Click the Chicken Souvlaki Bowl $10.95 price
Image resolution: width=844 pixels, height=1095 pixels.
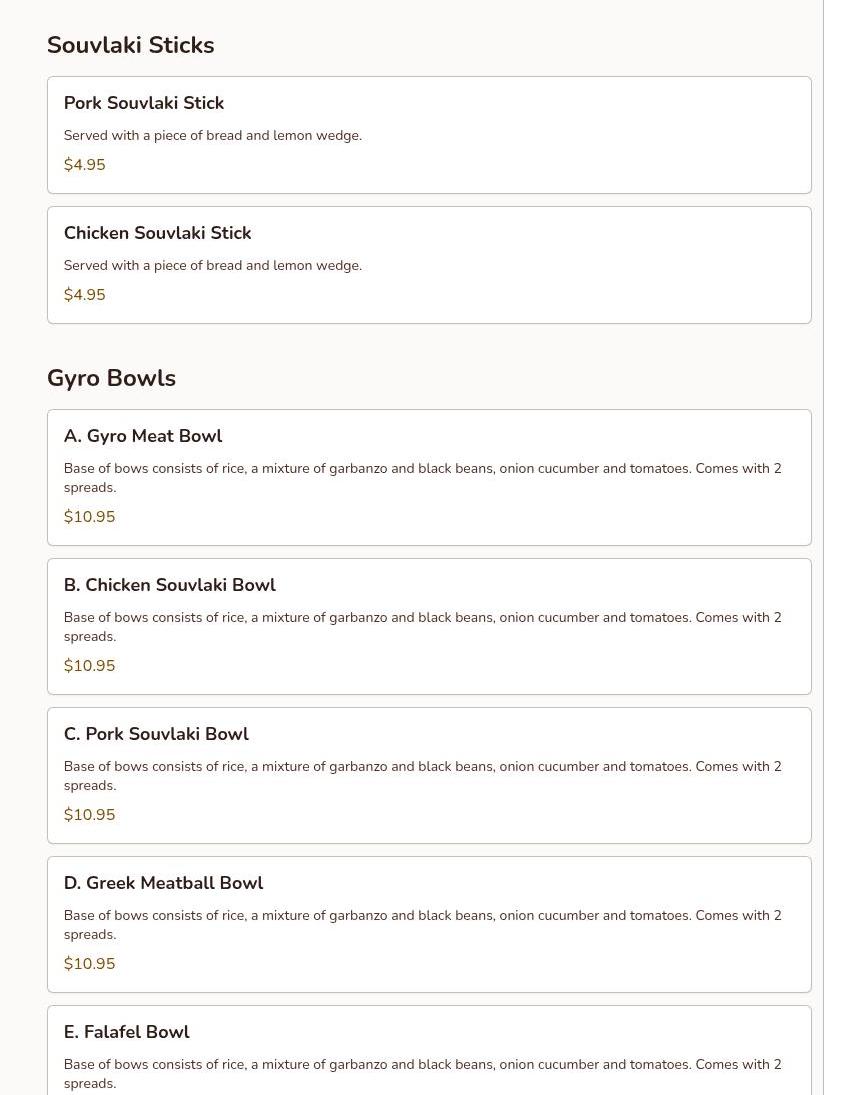89,666
